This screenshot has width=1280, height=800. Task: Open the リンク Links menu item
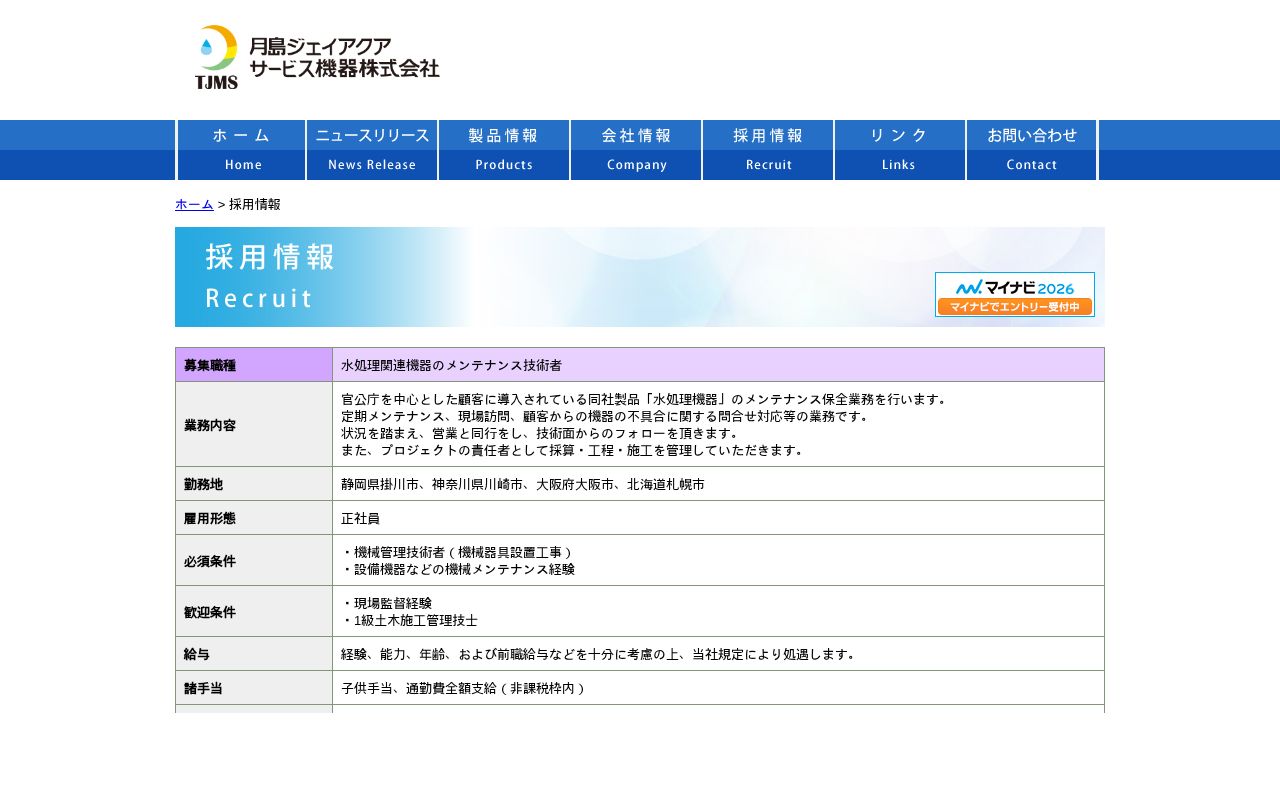tap(900, 150)
